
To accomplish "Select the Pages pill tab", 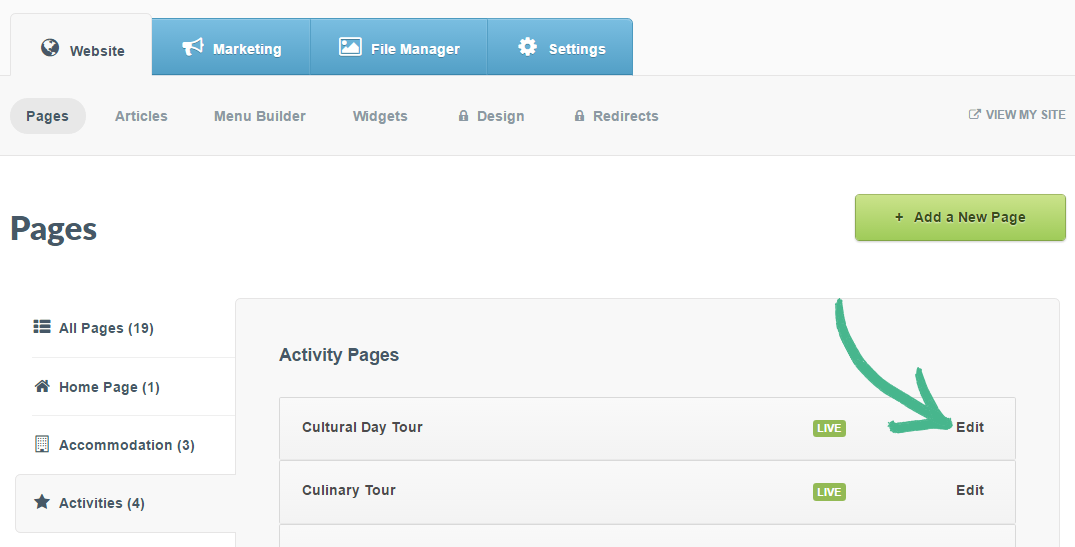I will click(x=48, y=116).
